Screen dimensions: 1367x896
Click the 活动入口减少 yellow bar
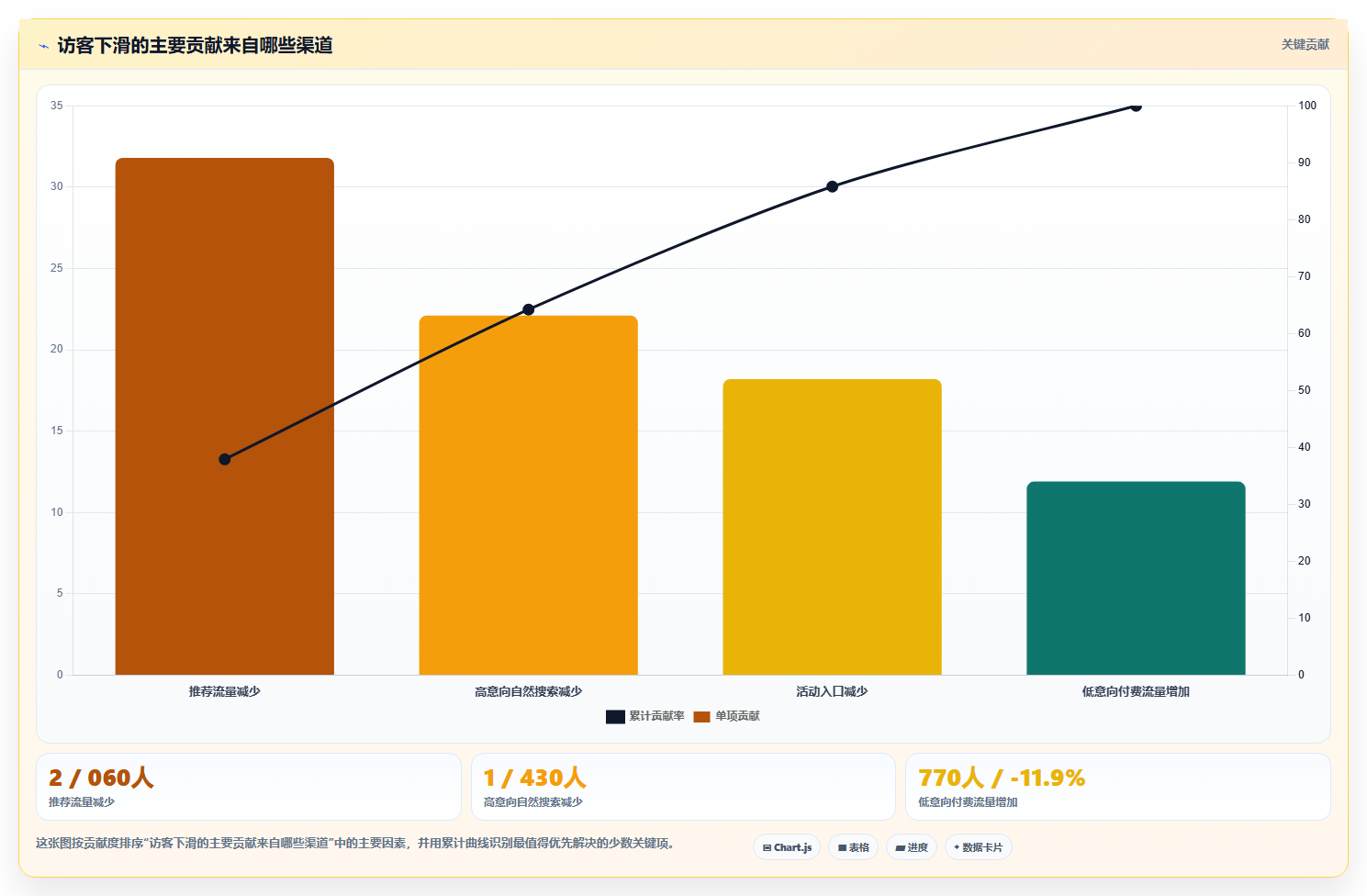(833, 527)
